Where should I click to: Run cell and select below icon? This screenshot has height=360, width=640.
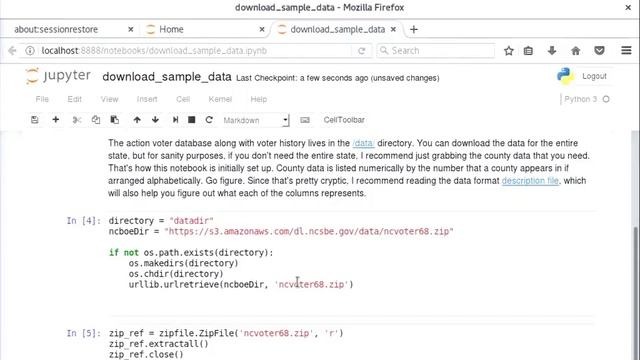(x=175, y=120)
